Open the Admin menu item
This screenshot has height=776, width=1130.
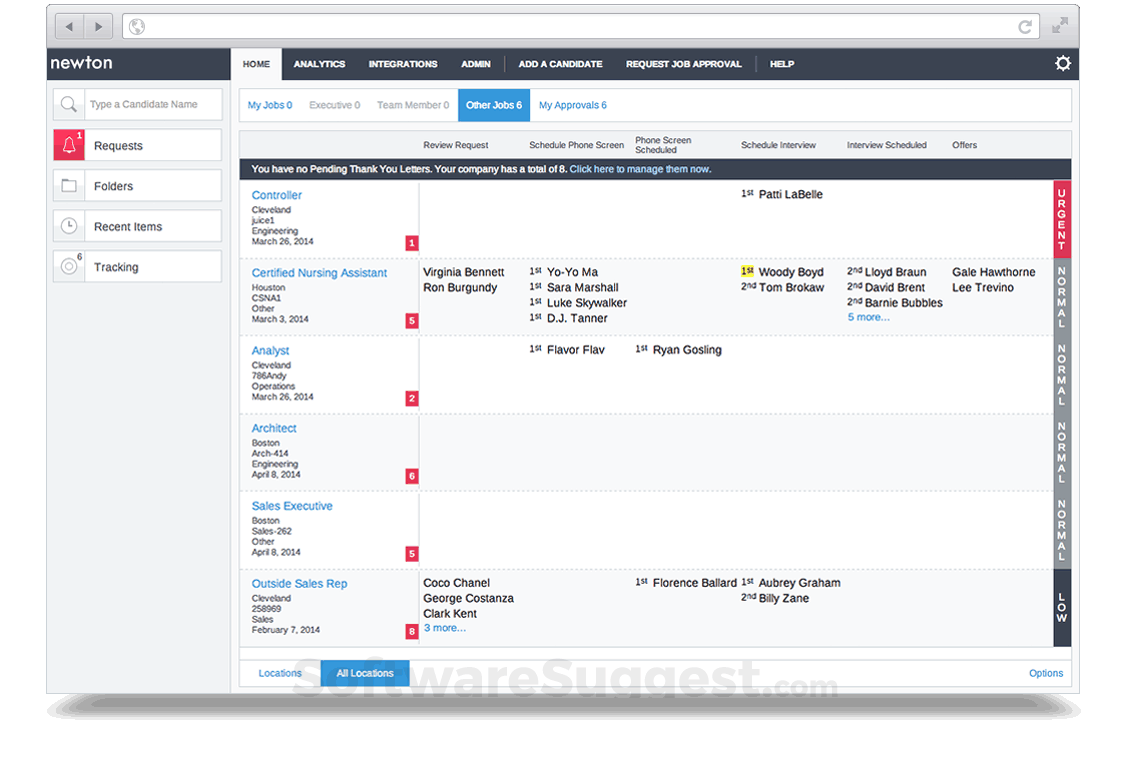476,63
